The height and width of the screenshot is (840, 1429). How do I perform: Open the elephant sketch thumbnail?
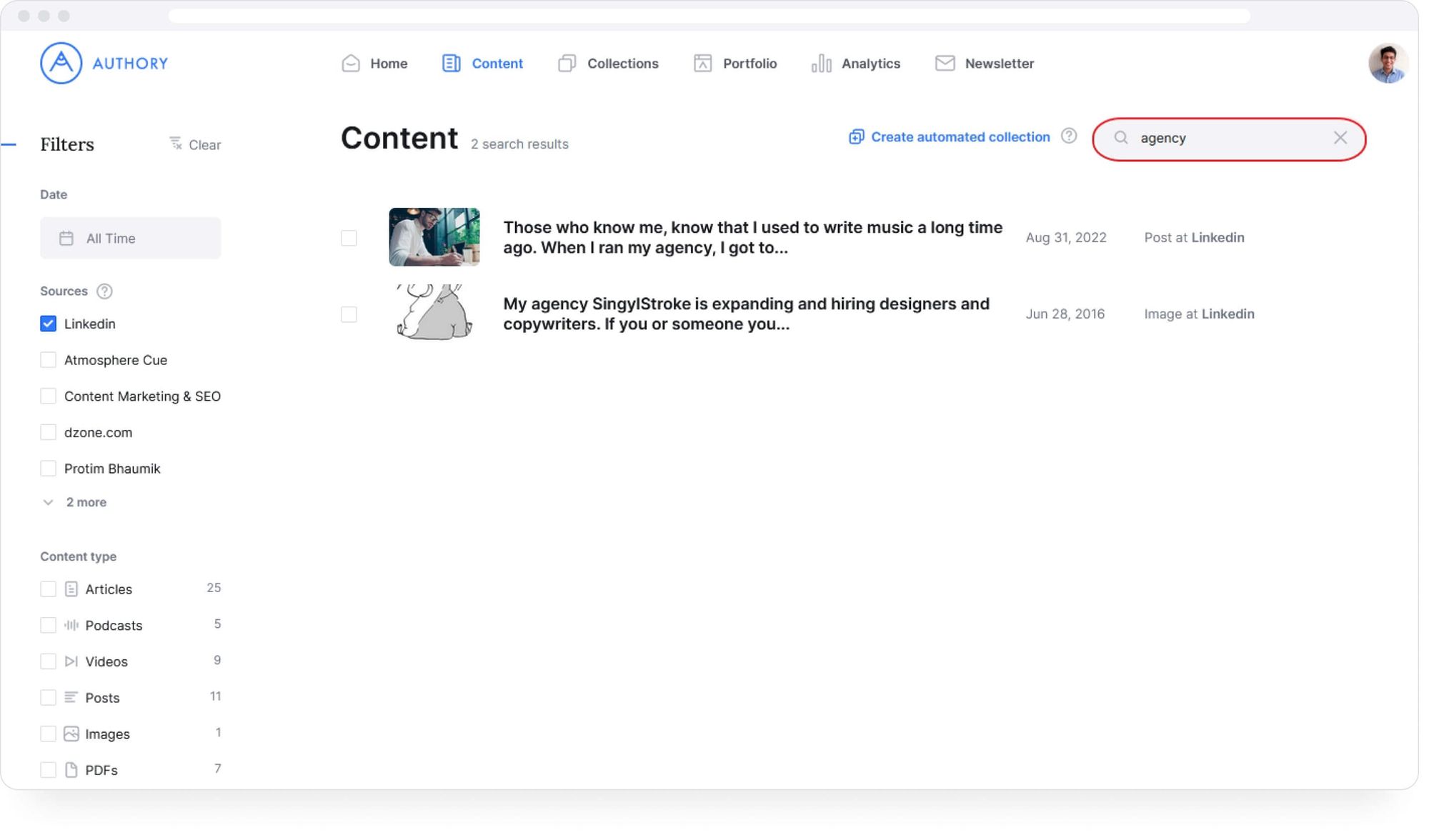coord(434,312)
